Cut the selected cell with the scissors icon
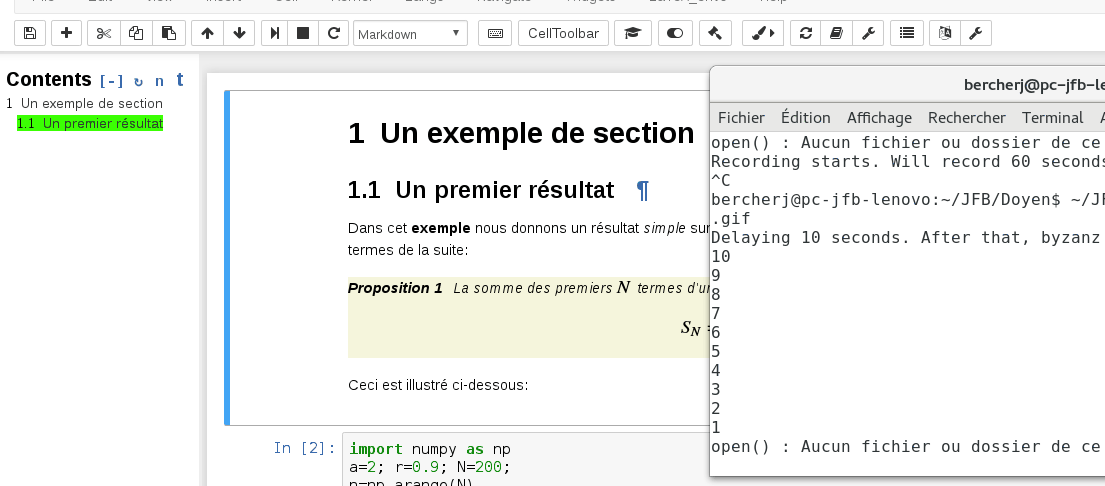 (x=104, y=33)
